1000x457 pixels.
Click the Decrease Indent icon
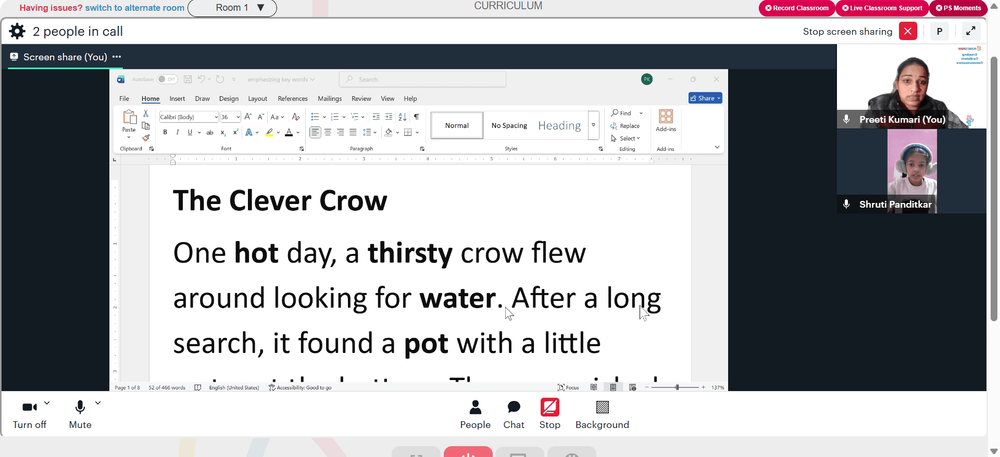pyautogui.click(x=376, y=117)
